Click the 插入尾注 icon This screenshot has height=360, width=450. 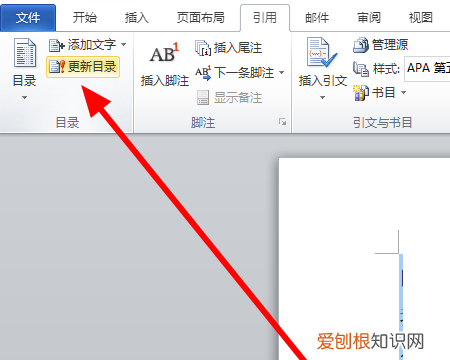(x=203, y=48)
